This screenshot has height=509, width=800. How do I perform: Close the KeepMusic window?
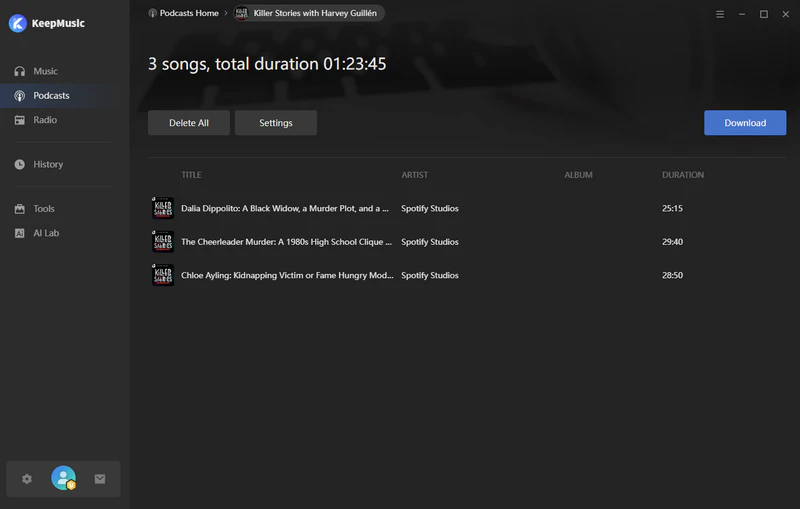(x=786, y=14)
